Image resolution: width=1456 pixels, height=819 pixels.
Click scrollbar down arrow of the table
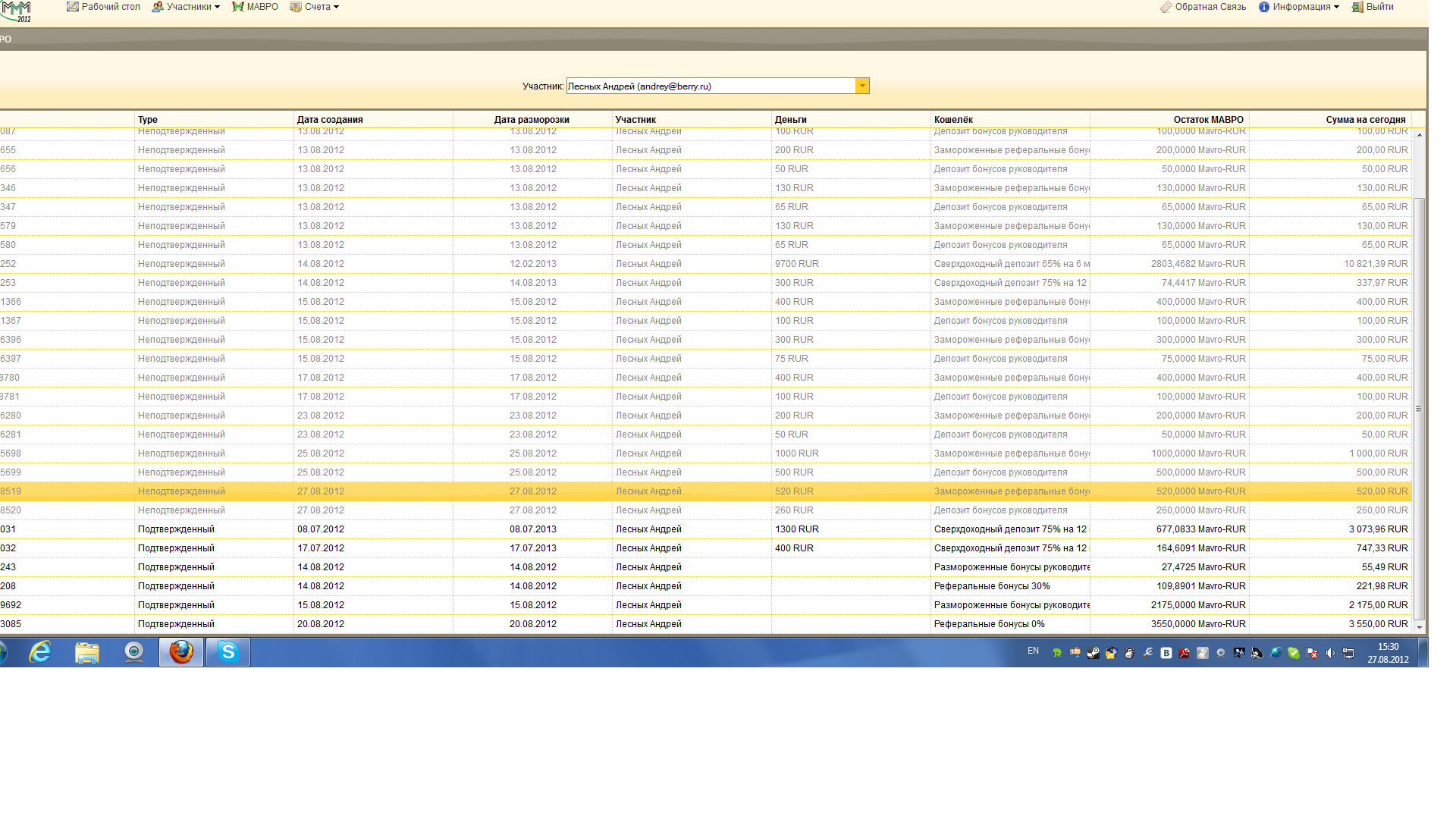point(1419,627)
